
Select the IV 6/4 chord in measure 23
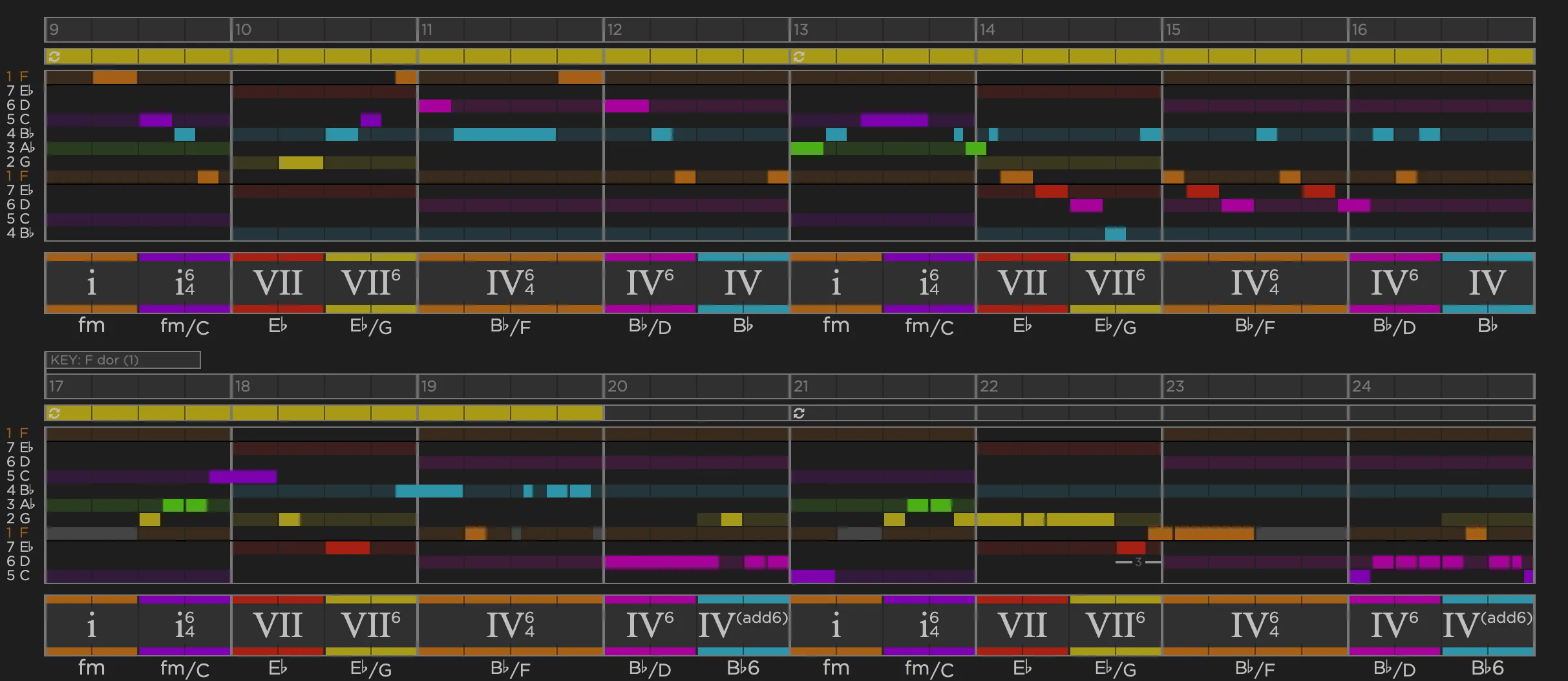(1255, 625)
